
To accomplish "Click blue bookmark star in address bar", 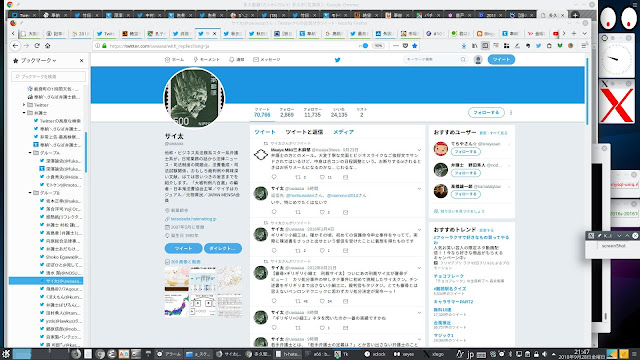I will 415,46.
